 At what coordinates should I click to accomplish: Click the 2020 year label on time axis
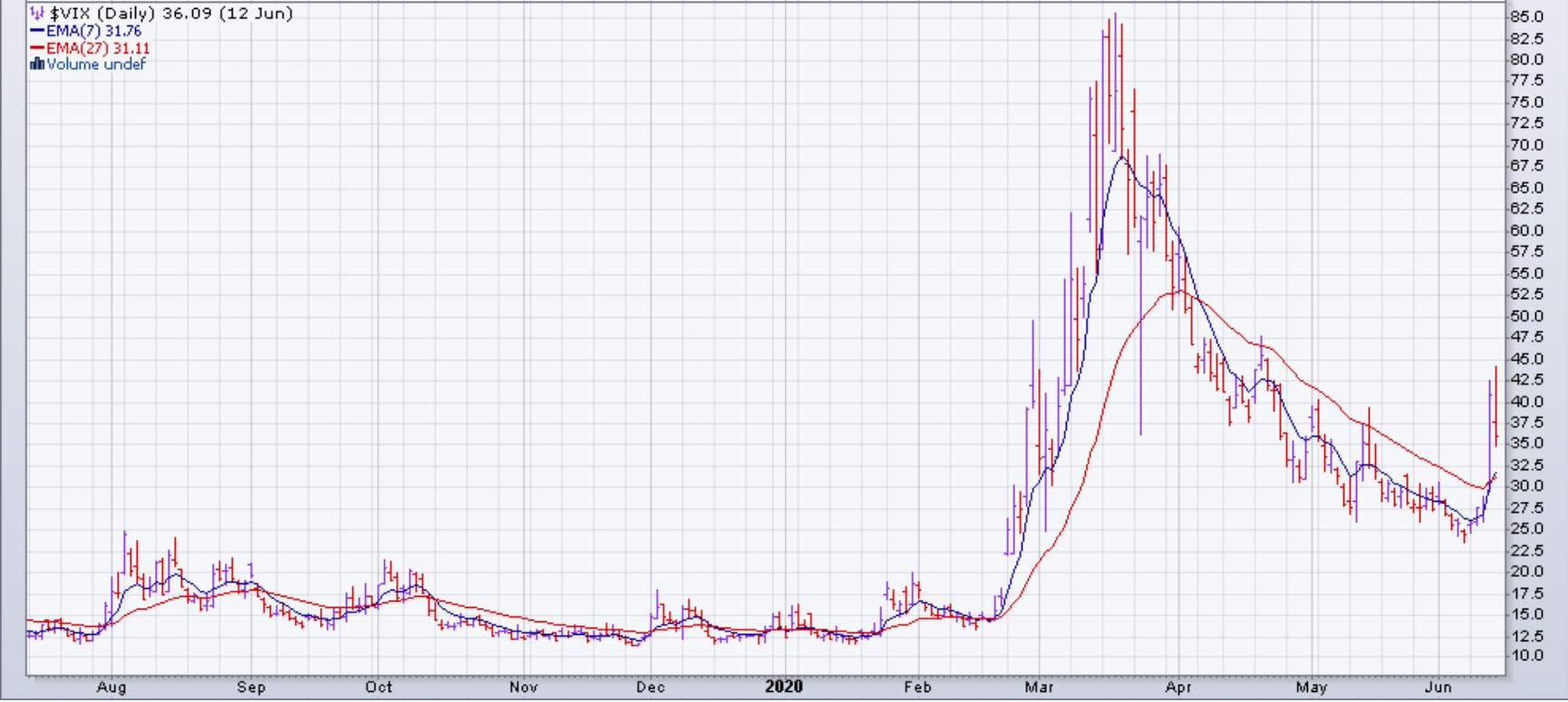tap(783, 687)
